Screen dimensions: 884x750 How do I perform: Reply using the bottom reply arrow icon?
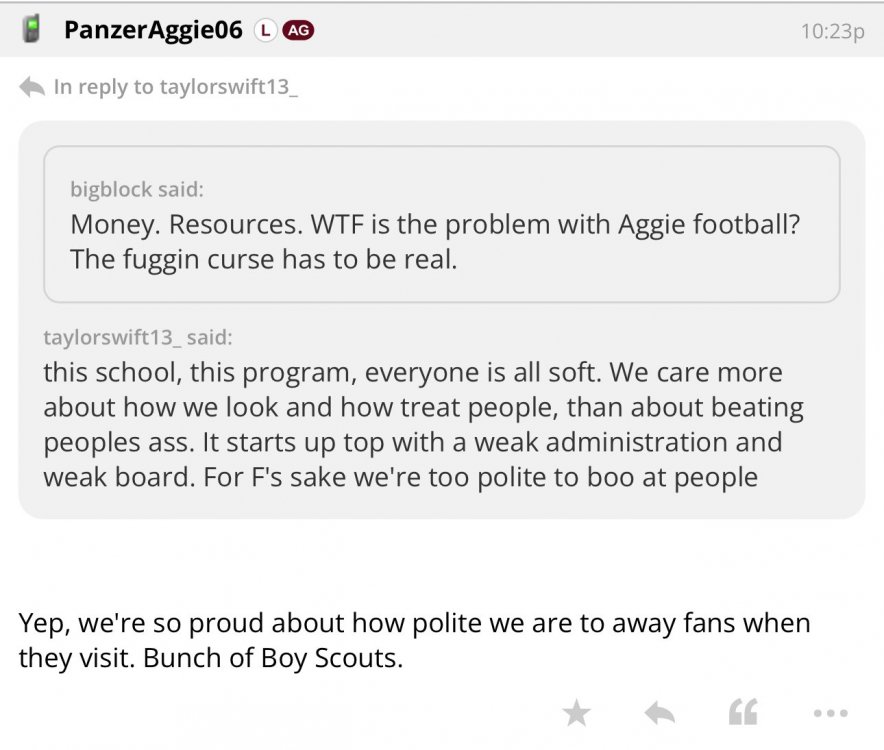point(659,712)
